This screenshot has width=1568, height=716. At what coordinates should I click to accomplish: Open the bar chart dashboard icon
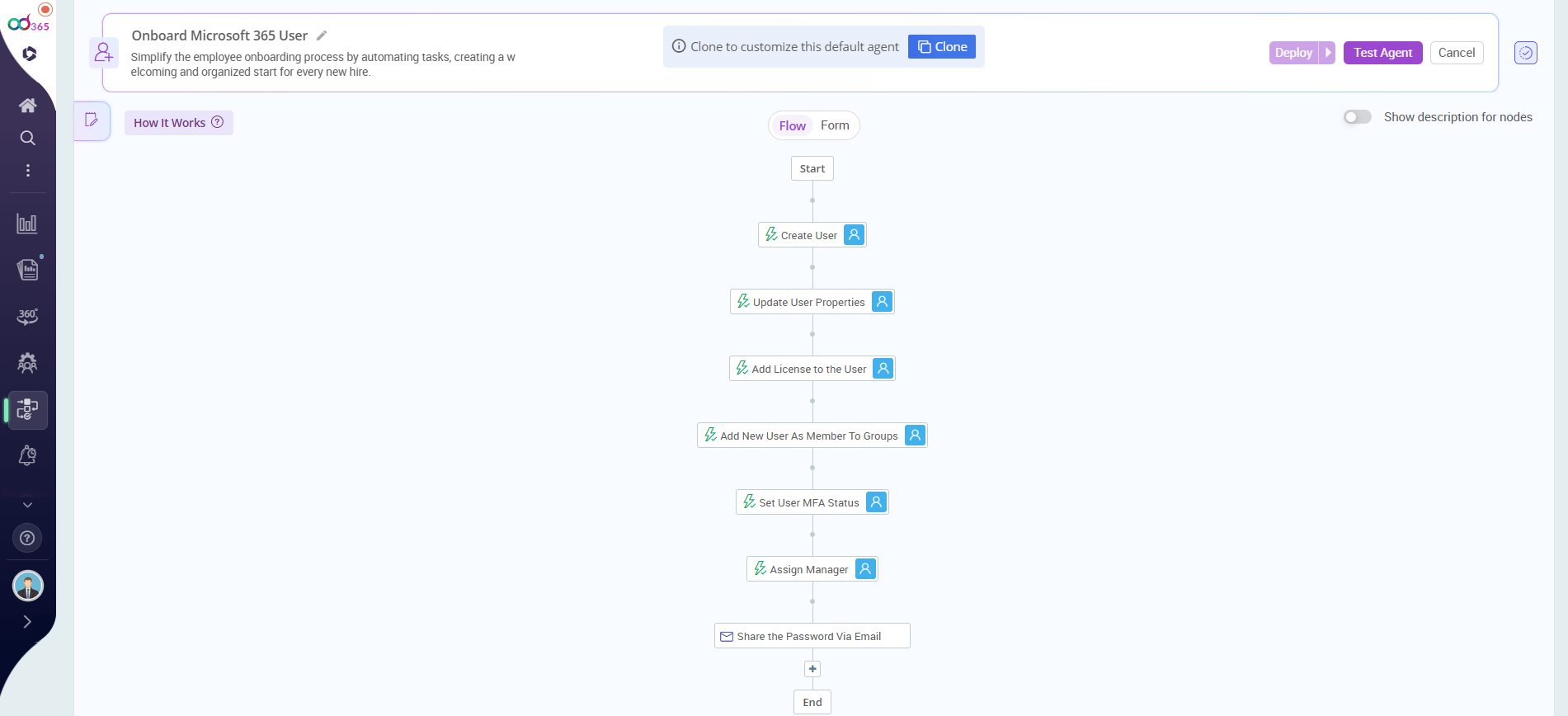pos(27,224)
